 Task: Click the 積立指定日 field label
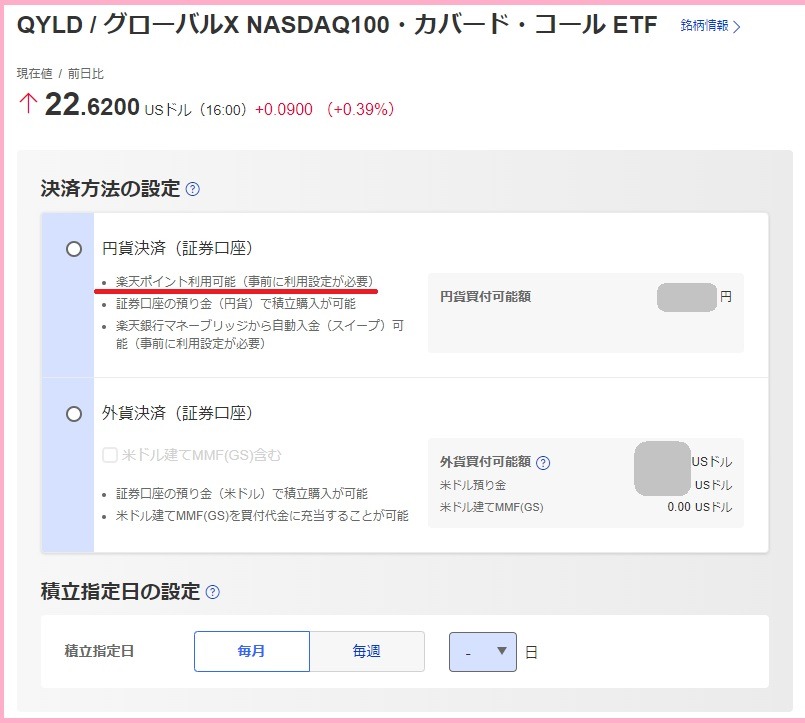coord(99,651)
